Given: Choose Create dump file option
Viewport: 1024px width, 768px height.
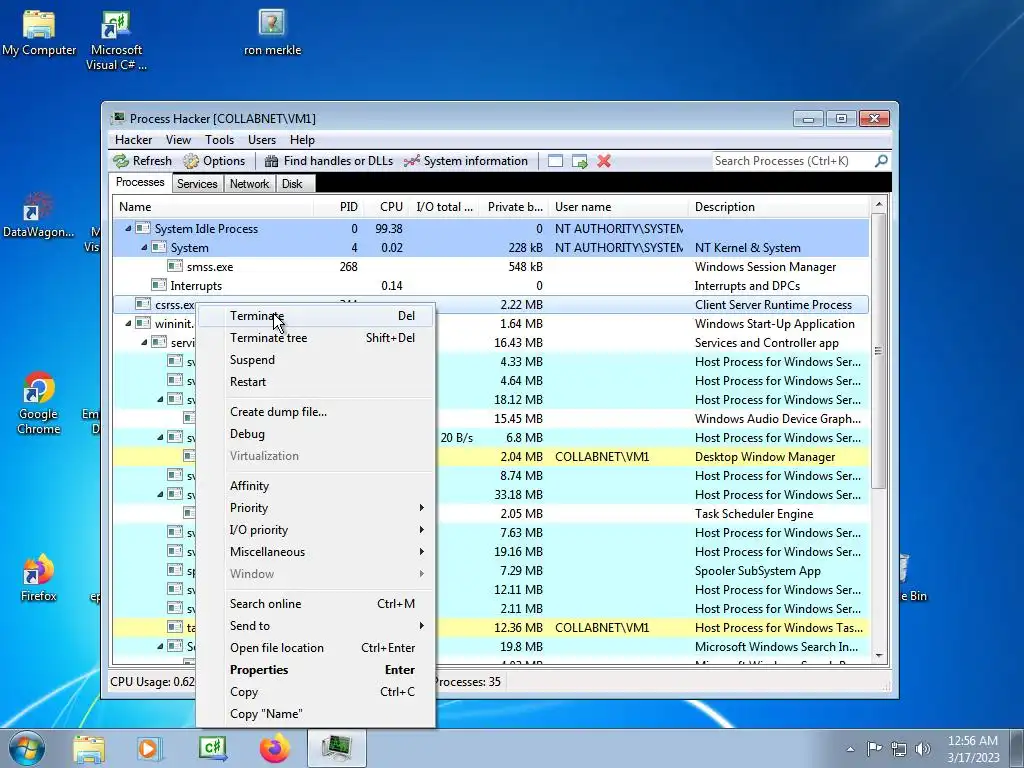Looking at the screenshot, I should tap(316, 412).
